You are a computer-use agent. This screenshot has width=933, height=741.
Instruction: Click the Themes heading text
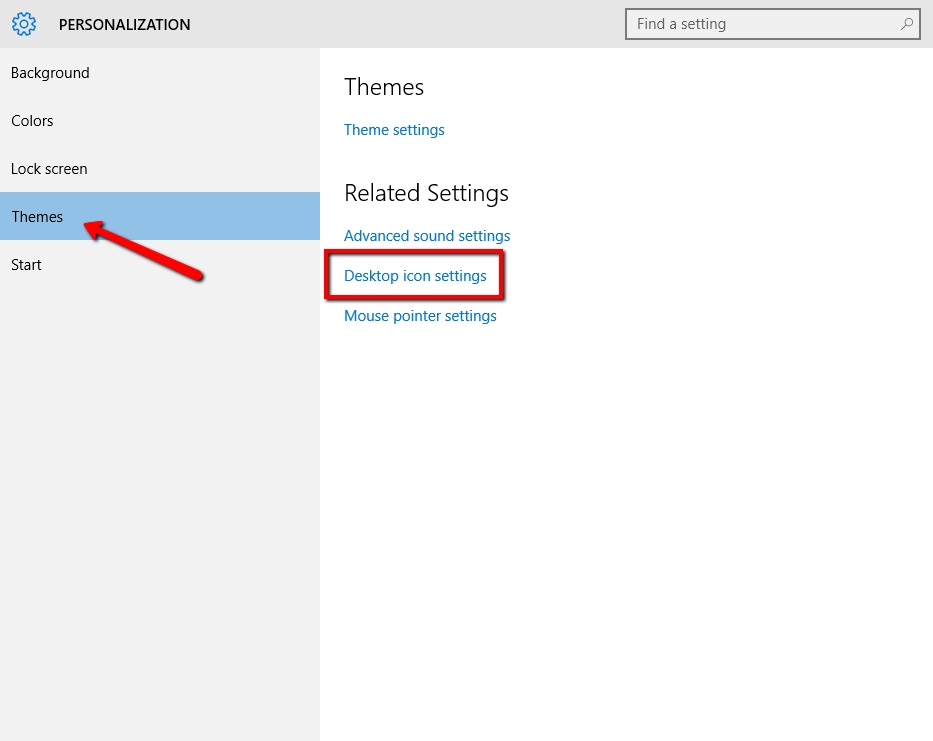tap(384, 87)
